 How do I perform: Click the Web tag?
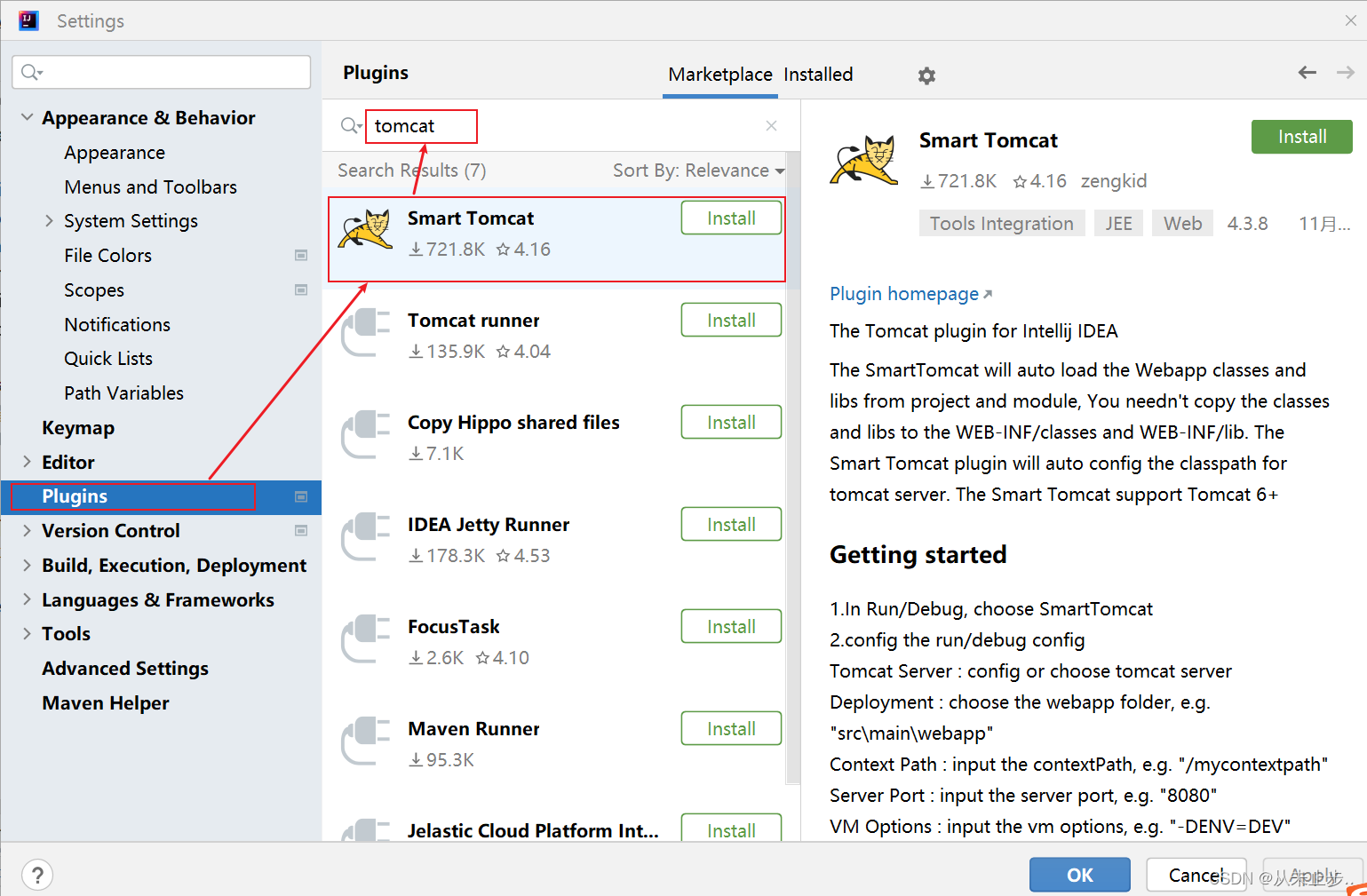coord(1182,224)
